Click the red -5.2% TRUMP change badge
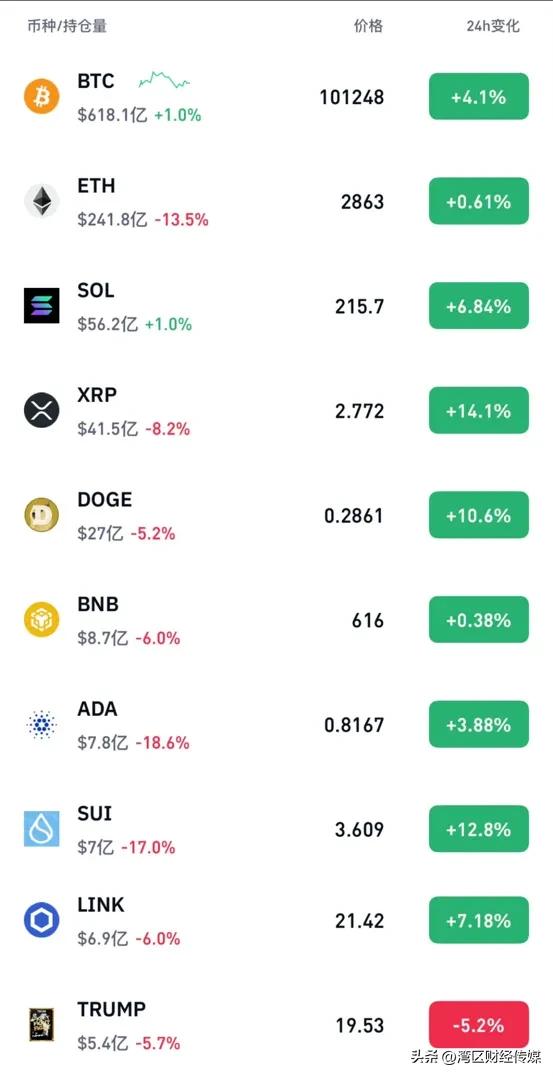 point(479,1025)
